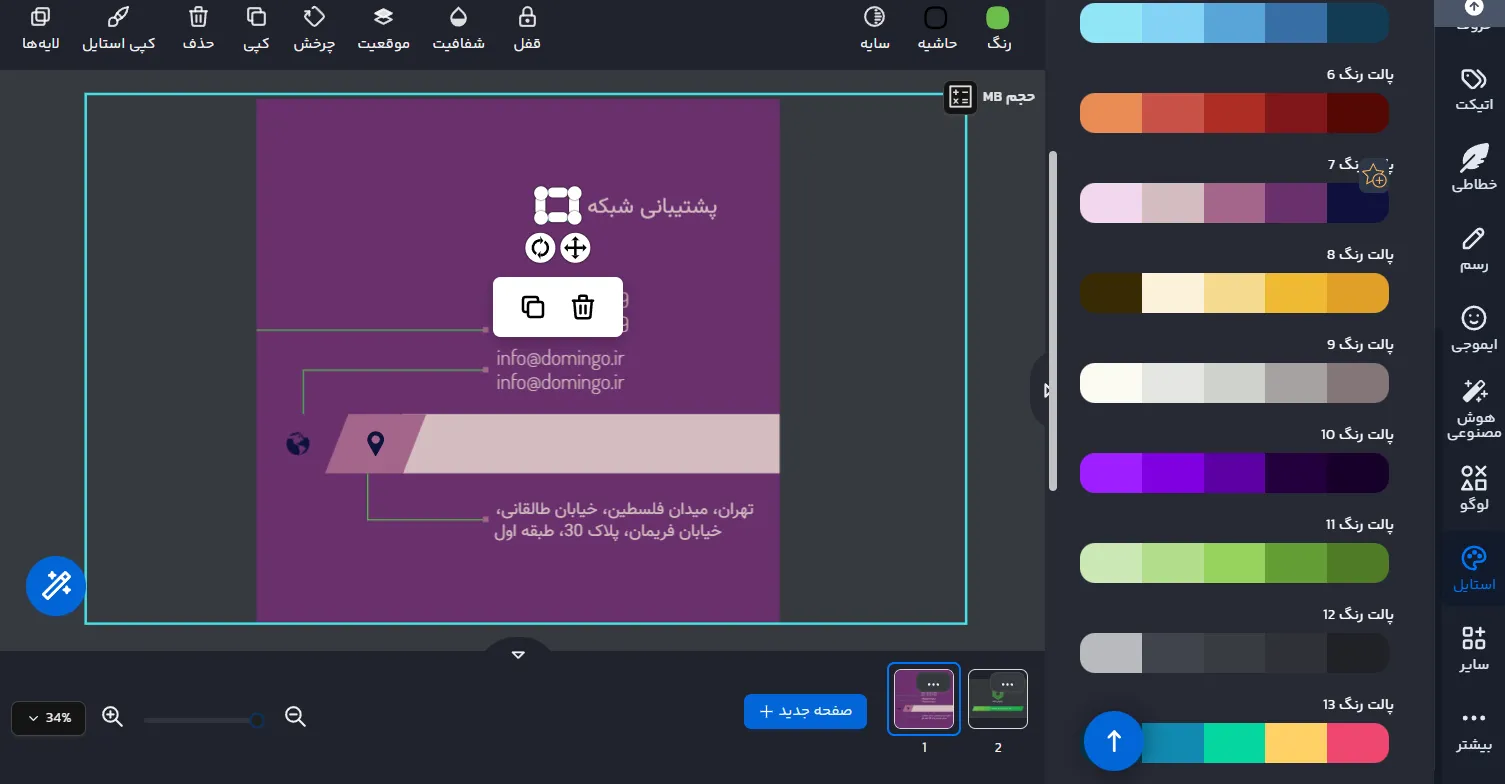Apply color palette 11 green strip
Image resolution: width=1505 pixels, height=784 pixels.
pos(1234,563)
